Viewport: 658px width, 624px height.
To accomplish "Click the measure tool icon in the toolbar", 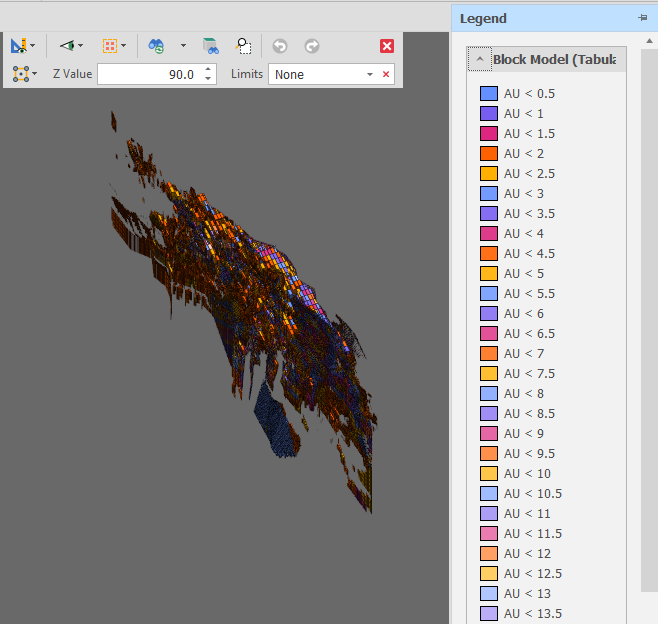I will click(19, 46).
